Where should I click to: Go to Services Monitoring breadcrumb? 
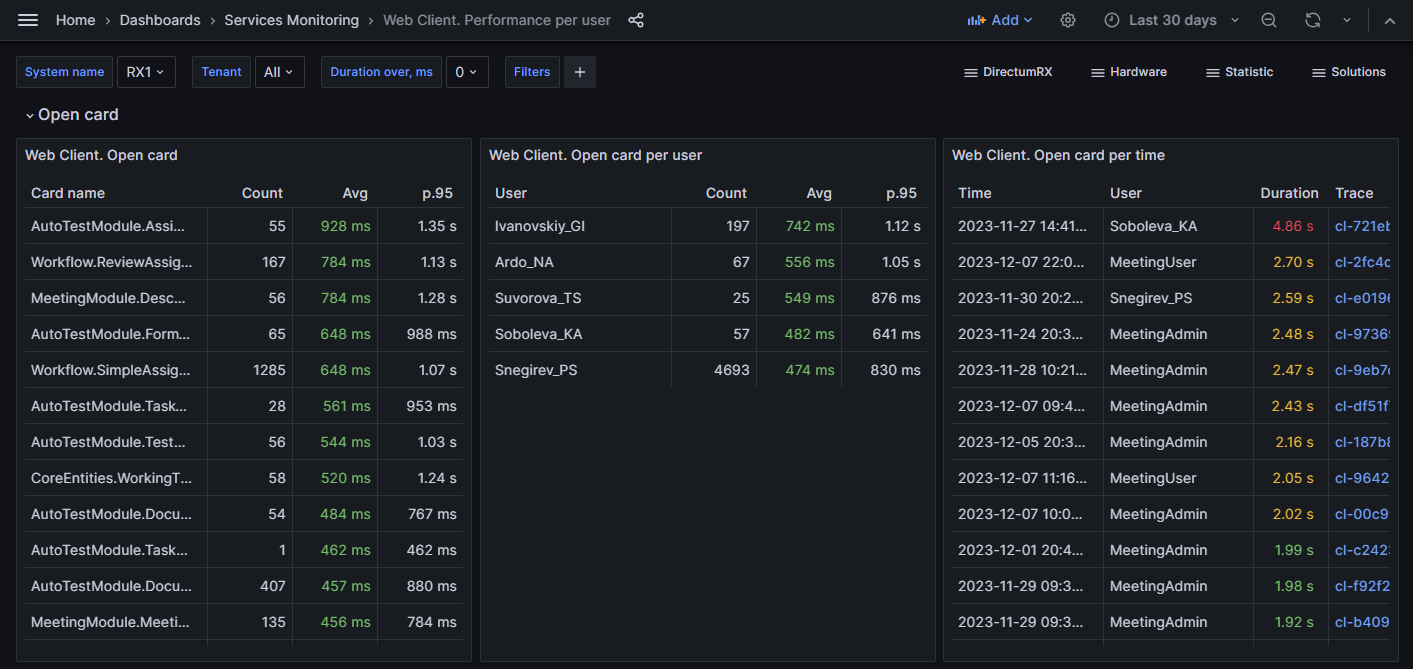(x=291, y=20)
